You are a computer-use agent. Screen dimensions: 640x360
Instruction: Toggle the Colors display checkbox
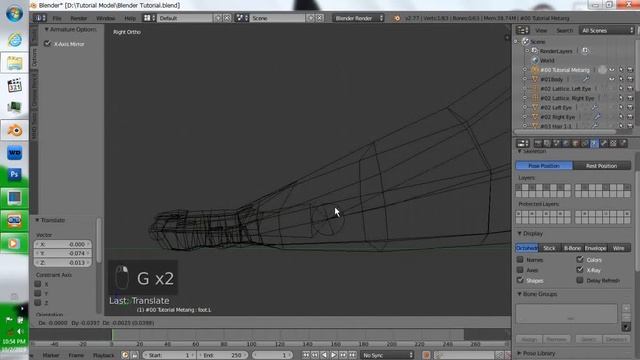580,259
